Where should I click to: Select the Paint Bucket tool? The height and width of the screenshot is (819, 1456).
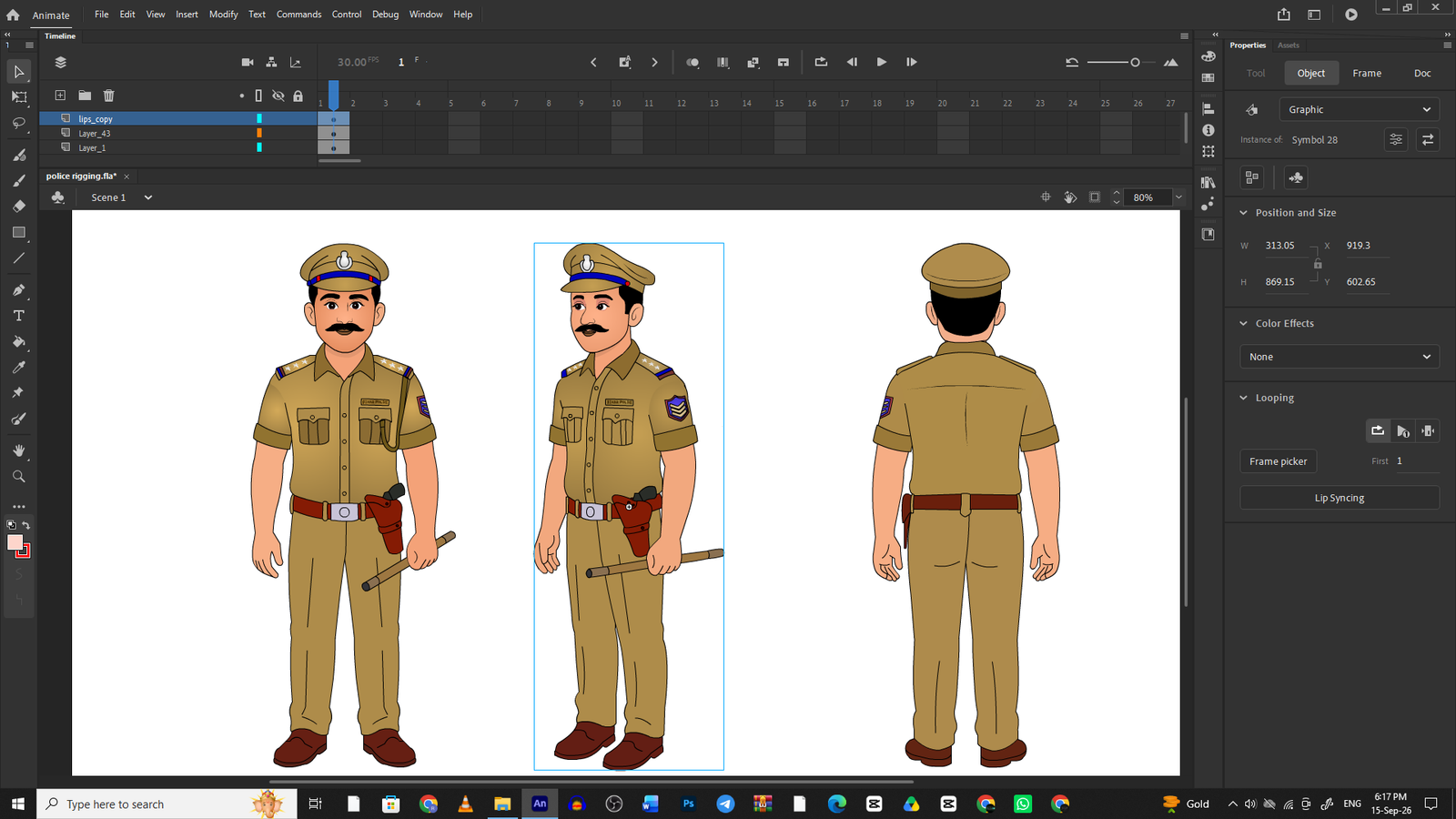18,342
